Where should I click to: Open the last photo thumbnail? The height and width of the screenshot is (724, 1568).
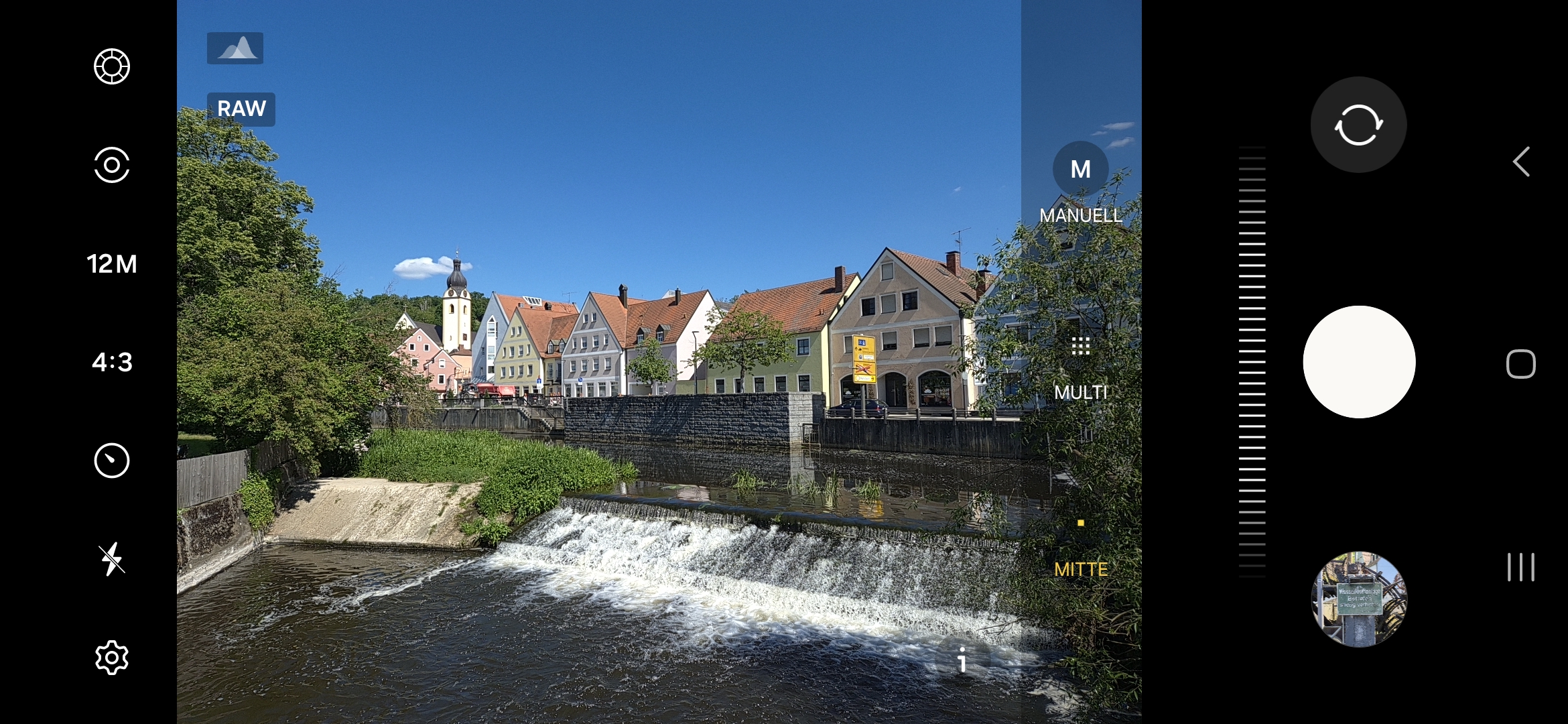tap(1359, 599)
